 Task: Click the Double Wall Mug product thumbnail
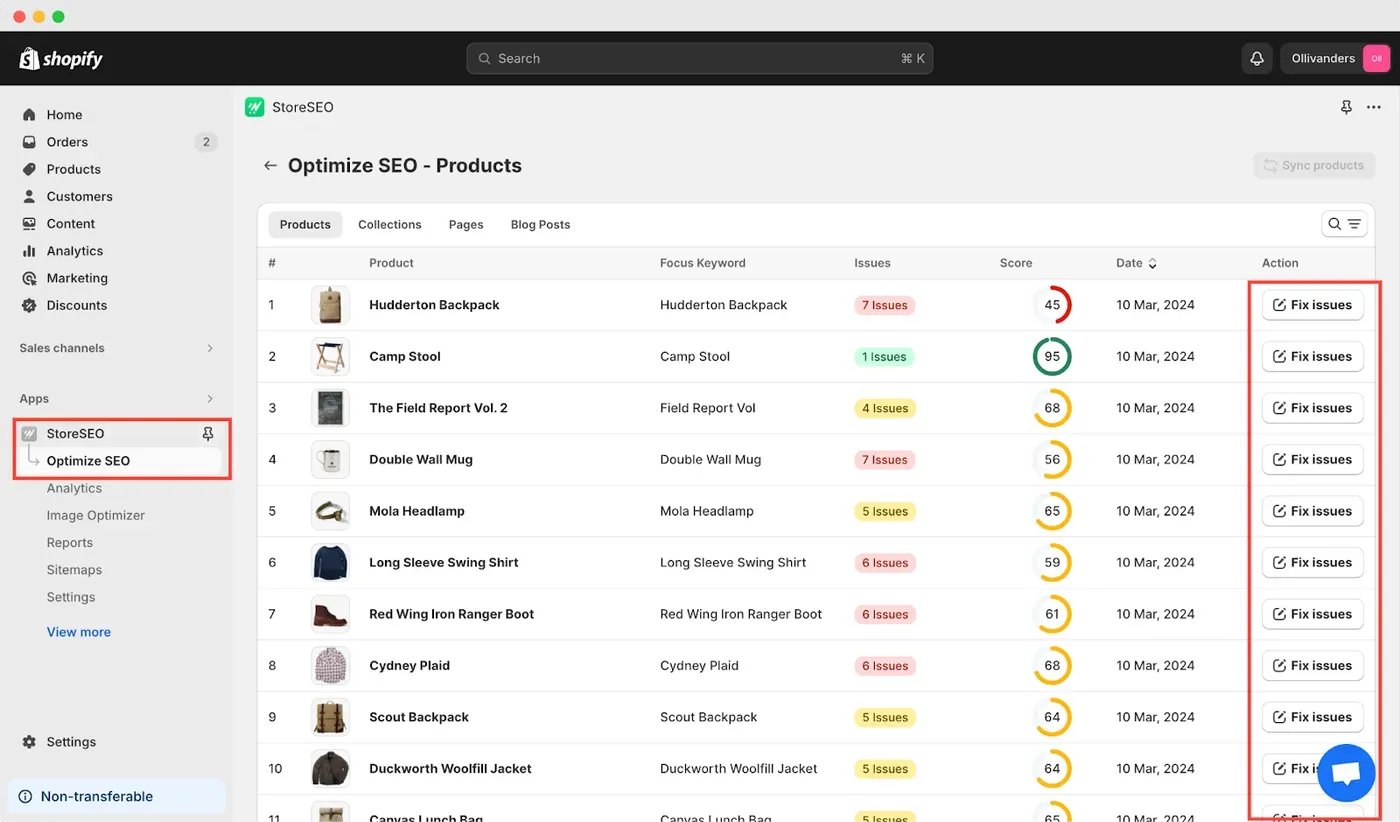[x=330, y=460]
